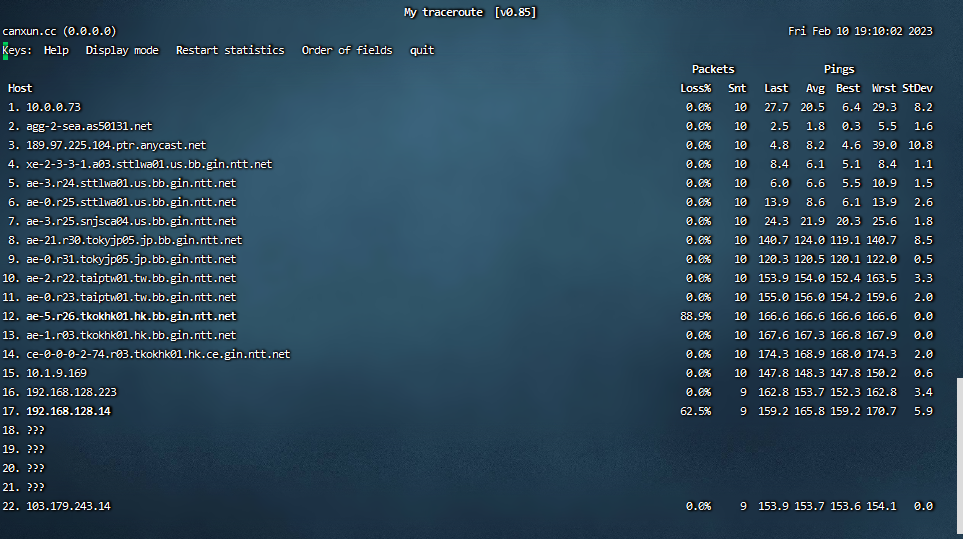
Task: Click StDev value 10.8 in hop 3
Action: pos(920,145)
